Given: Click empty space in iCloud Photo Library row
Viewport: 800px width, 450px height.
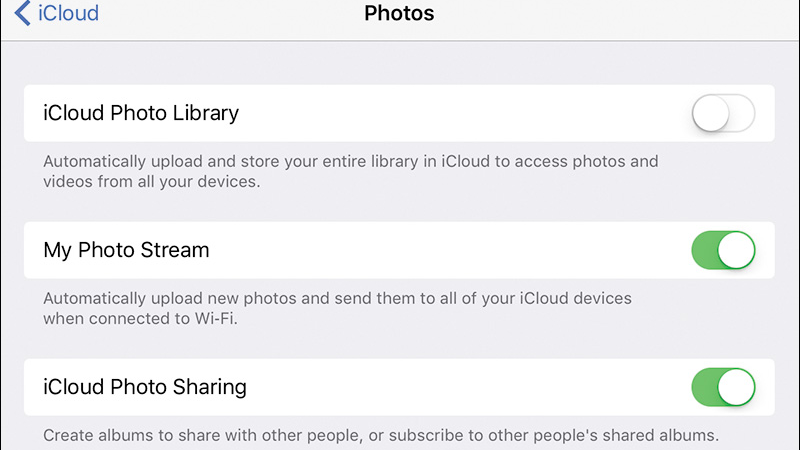Looking at the screenshot, I should (459, 113).
